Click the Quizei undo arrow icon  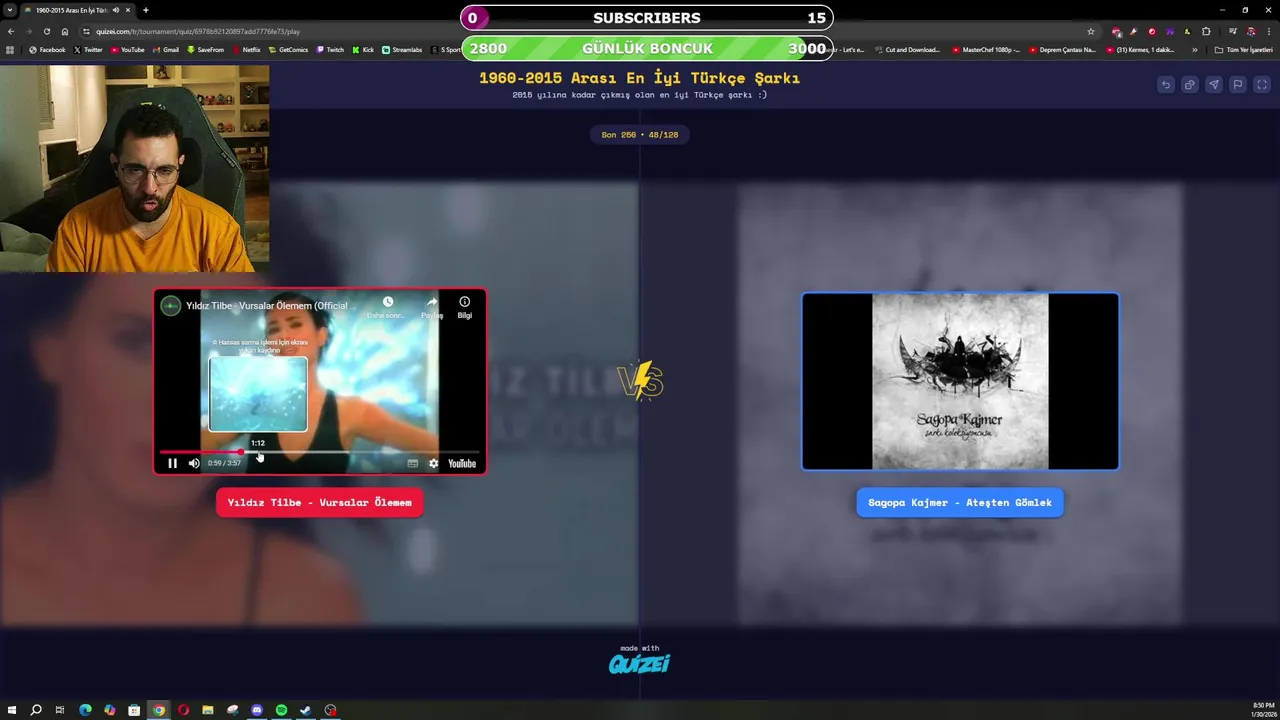1165,85
